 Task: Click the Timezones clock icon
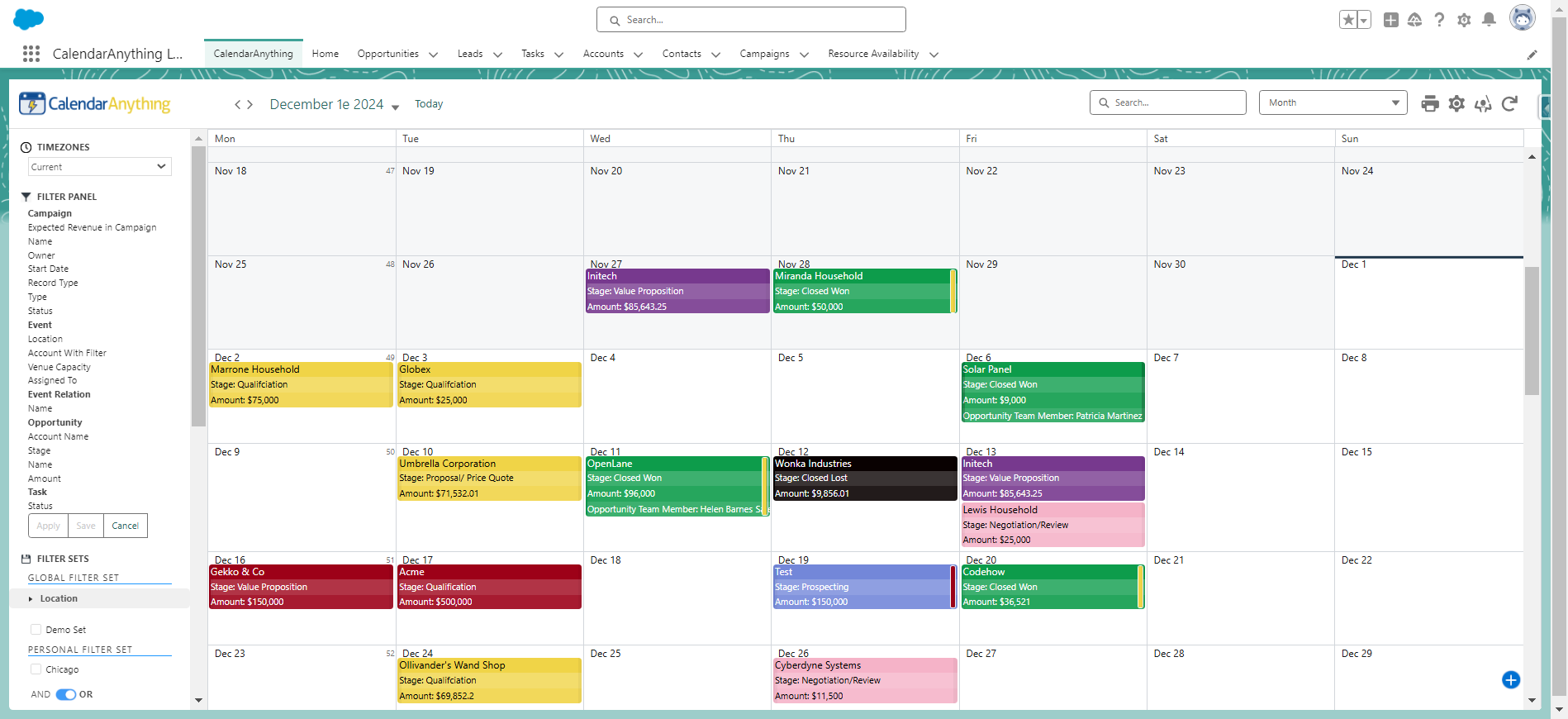[26, 147]
